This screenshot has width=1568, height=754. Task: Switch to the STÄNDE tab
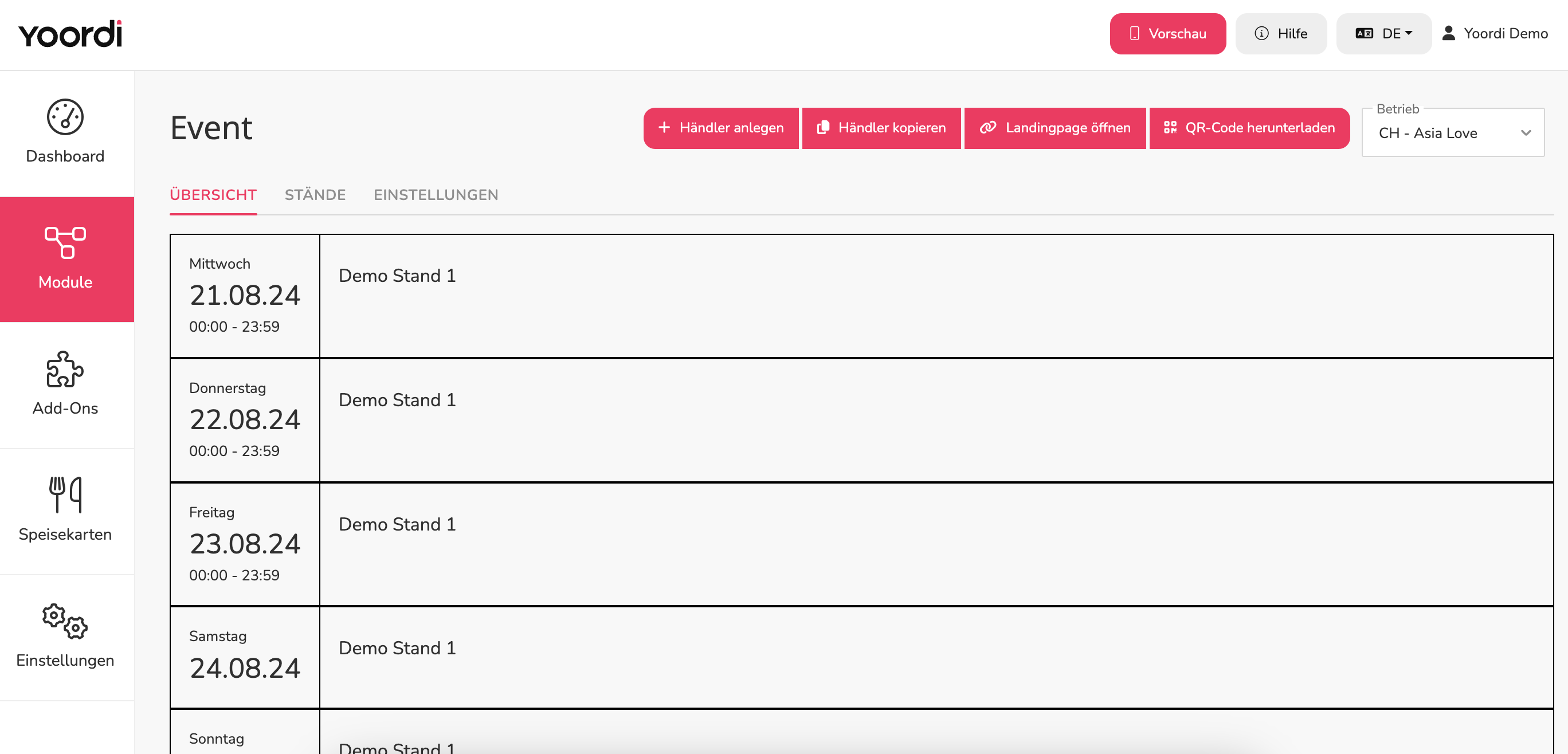(x=315, y=195)
